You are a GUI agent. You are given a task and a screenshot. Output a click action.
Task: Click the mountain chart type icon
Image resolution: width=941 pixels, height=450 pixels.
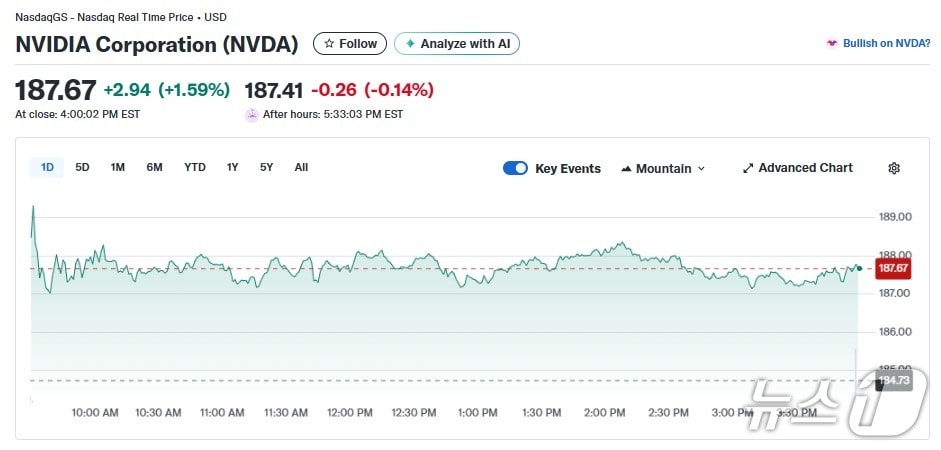tap(626, 168)
